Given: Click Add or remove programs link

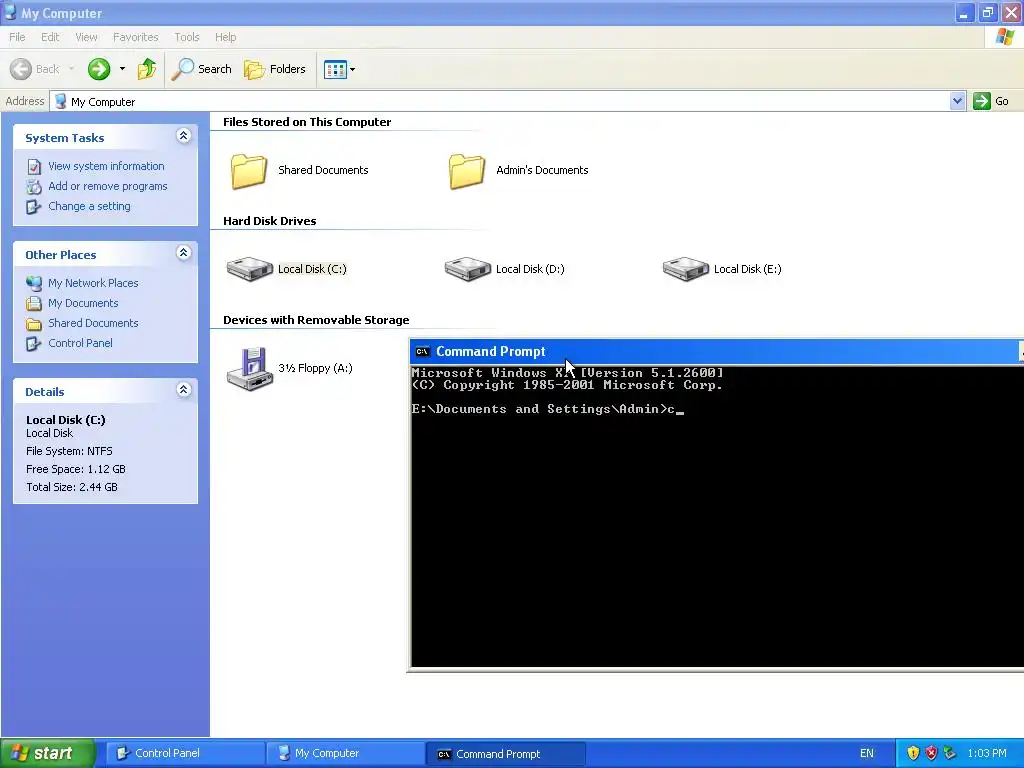Looking at the screenshot, I should (108, 186).
